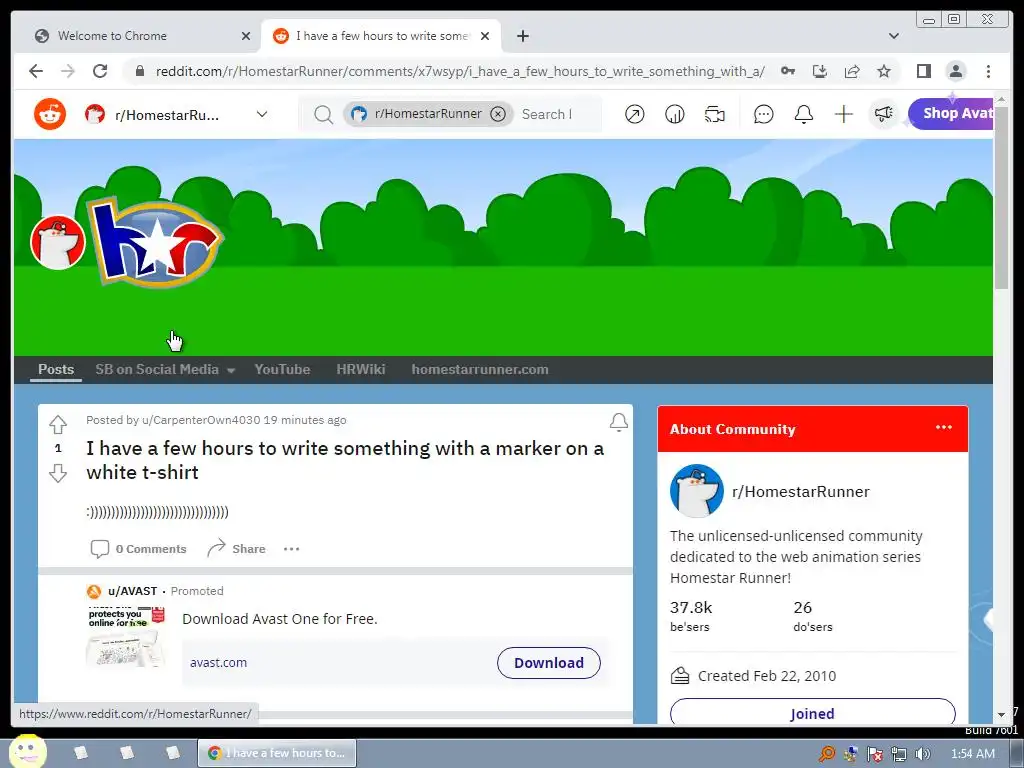Open the notifications bell in header

click(x=803, y=114)
